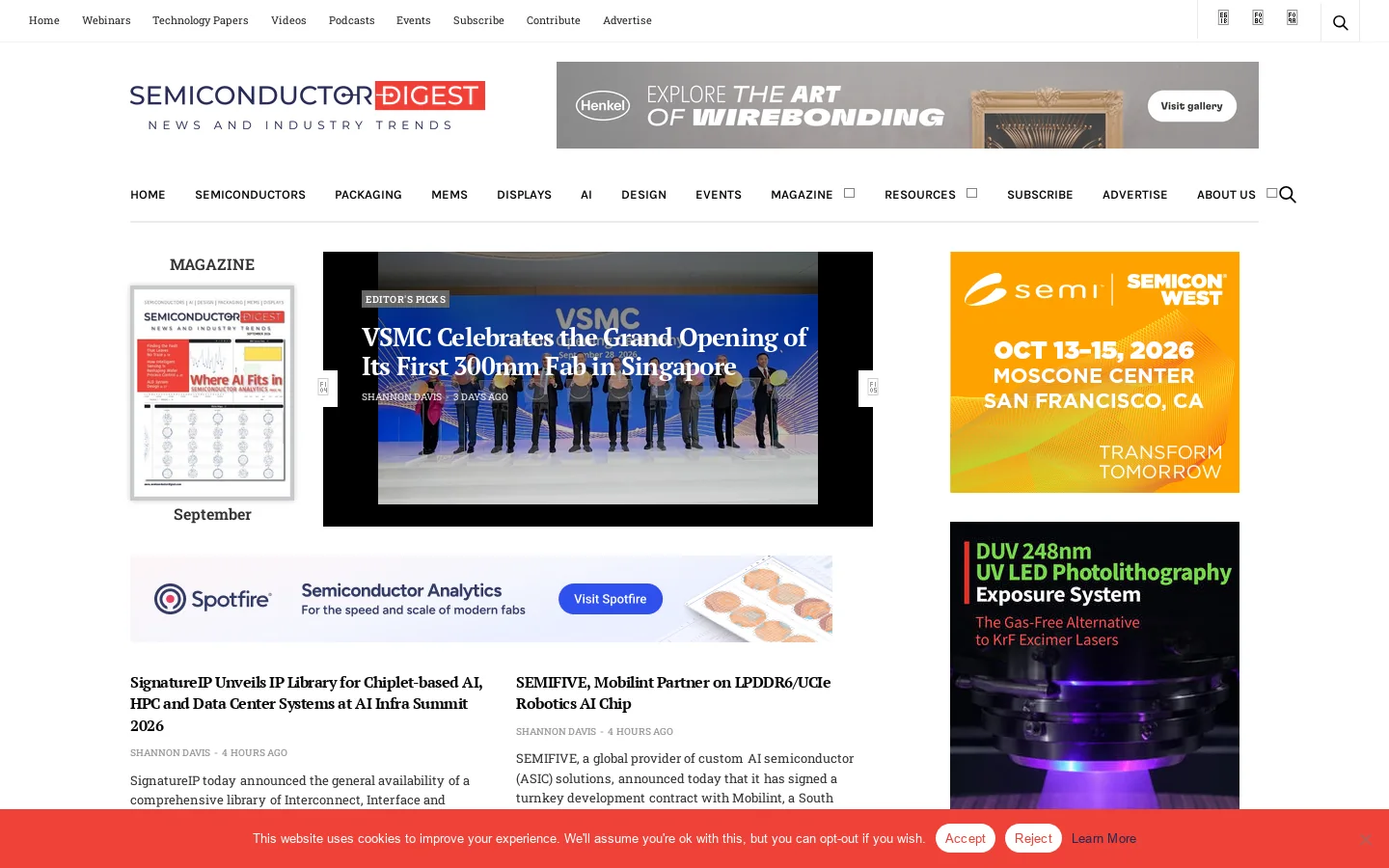Screen dimensions: 1389x868
Task: Click the MAGAZINE sidebar heading
Action: point(212,265)
